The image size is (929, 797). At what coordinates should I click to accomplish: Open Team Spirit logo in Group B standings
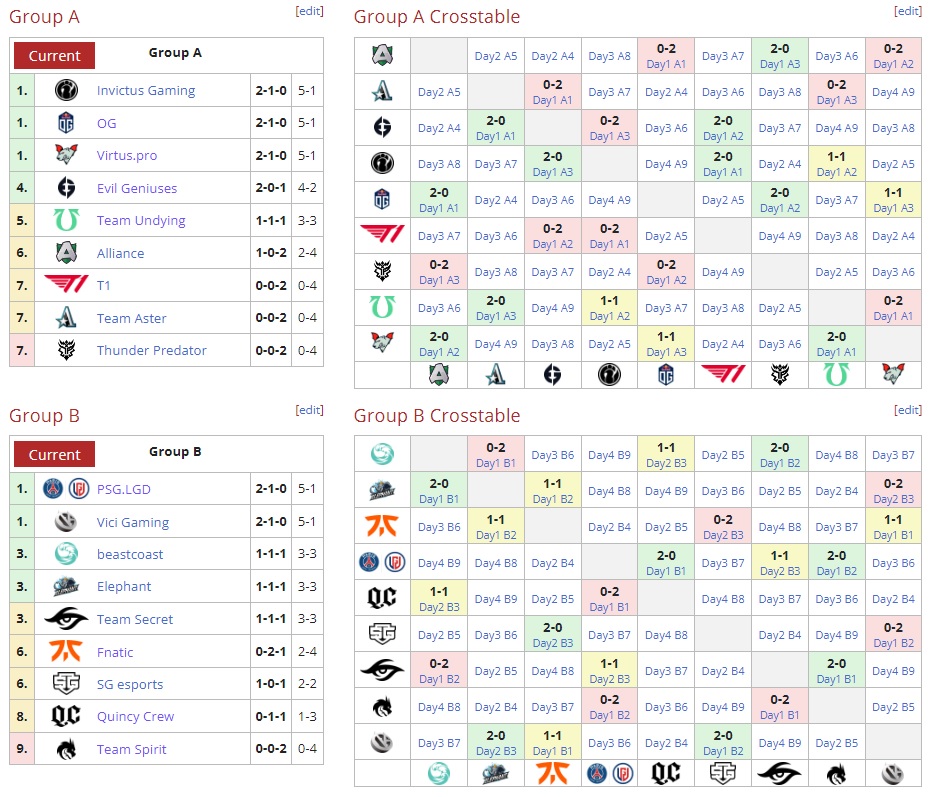point(67,749)
